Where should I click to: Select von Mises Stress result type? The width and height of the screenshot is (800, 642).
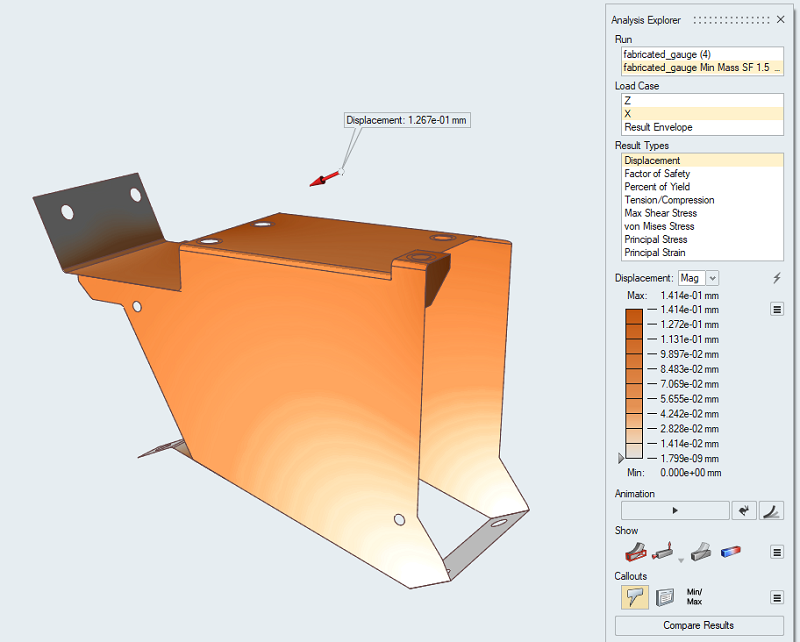(x=659, y=227)
